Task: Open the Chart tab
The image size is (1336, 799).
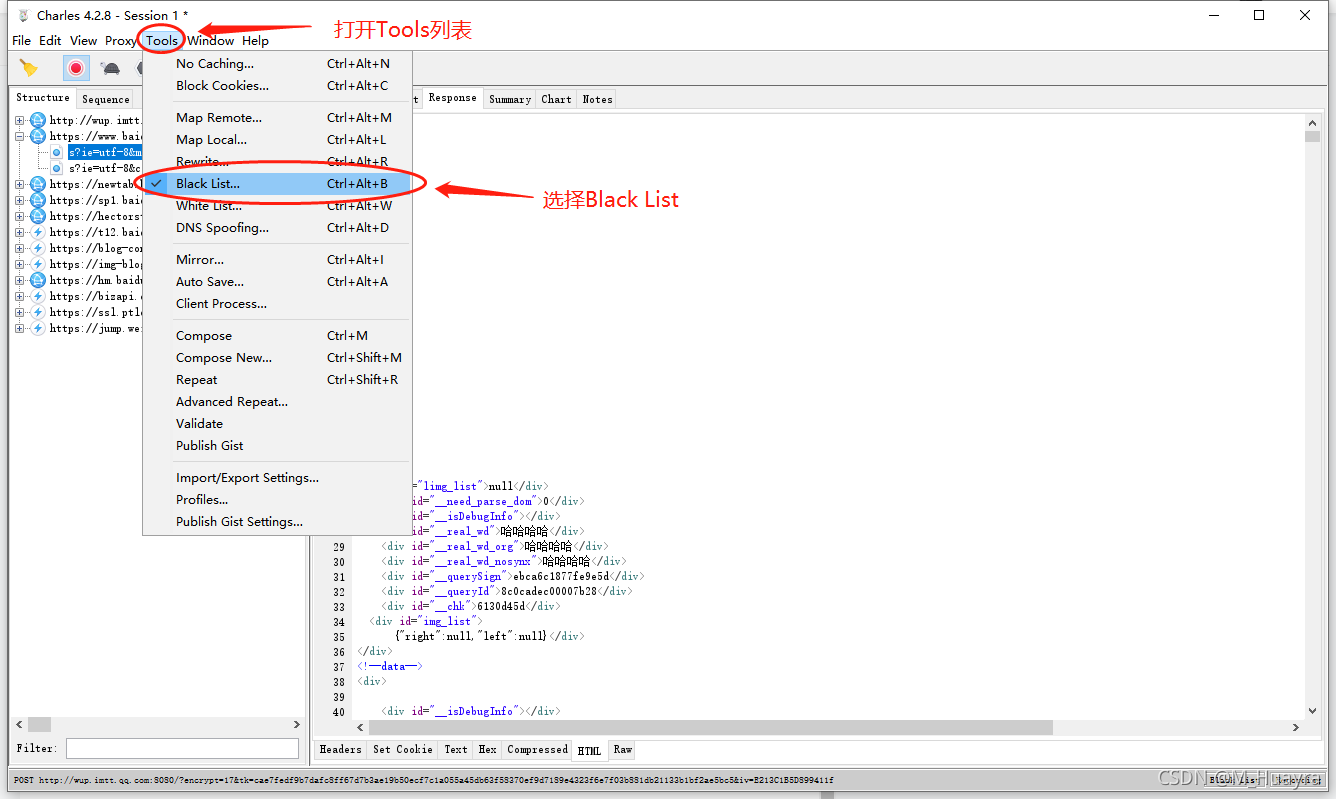Action: [556, 99]
